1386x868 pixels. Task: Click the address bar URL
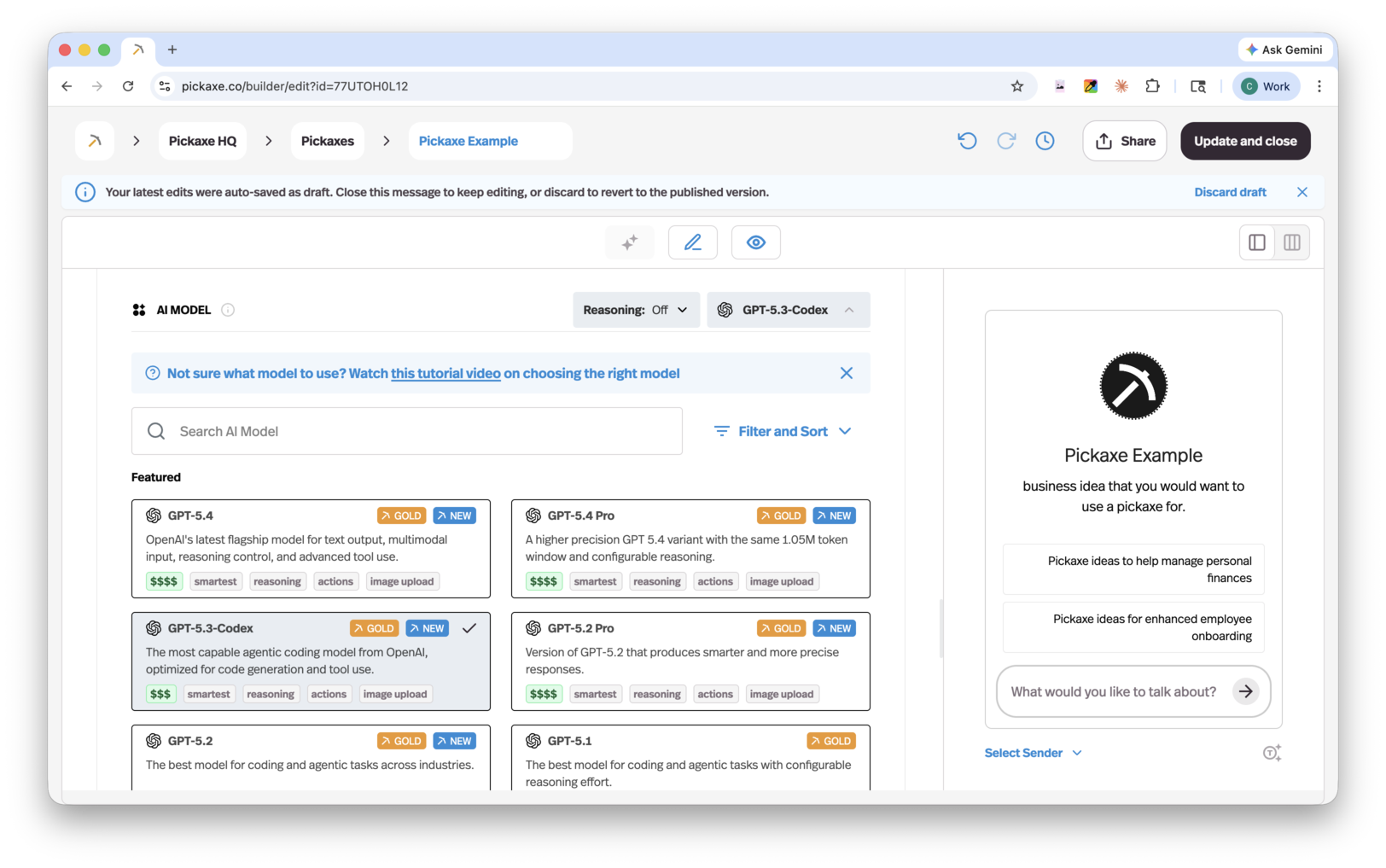294,86
